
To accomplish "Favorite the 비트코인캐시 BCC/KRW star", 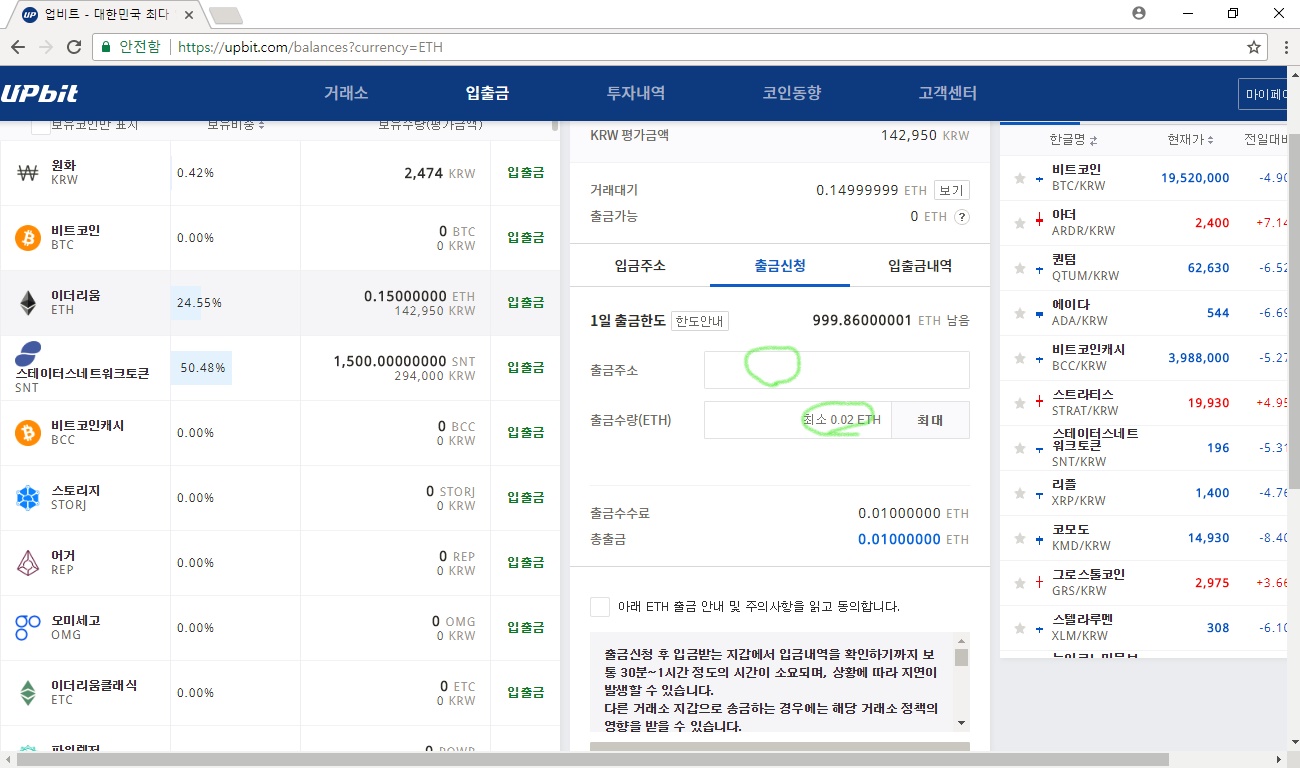I will tap(1020, 358).
